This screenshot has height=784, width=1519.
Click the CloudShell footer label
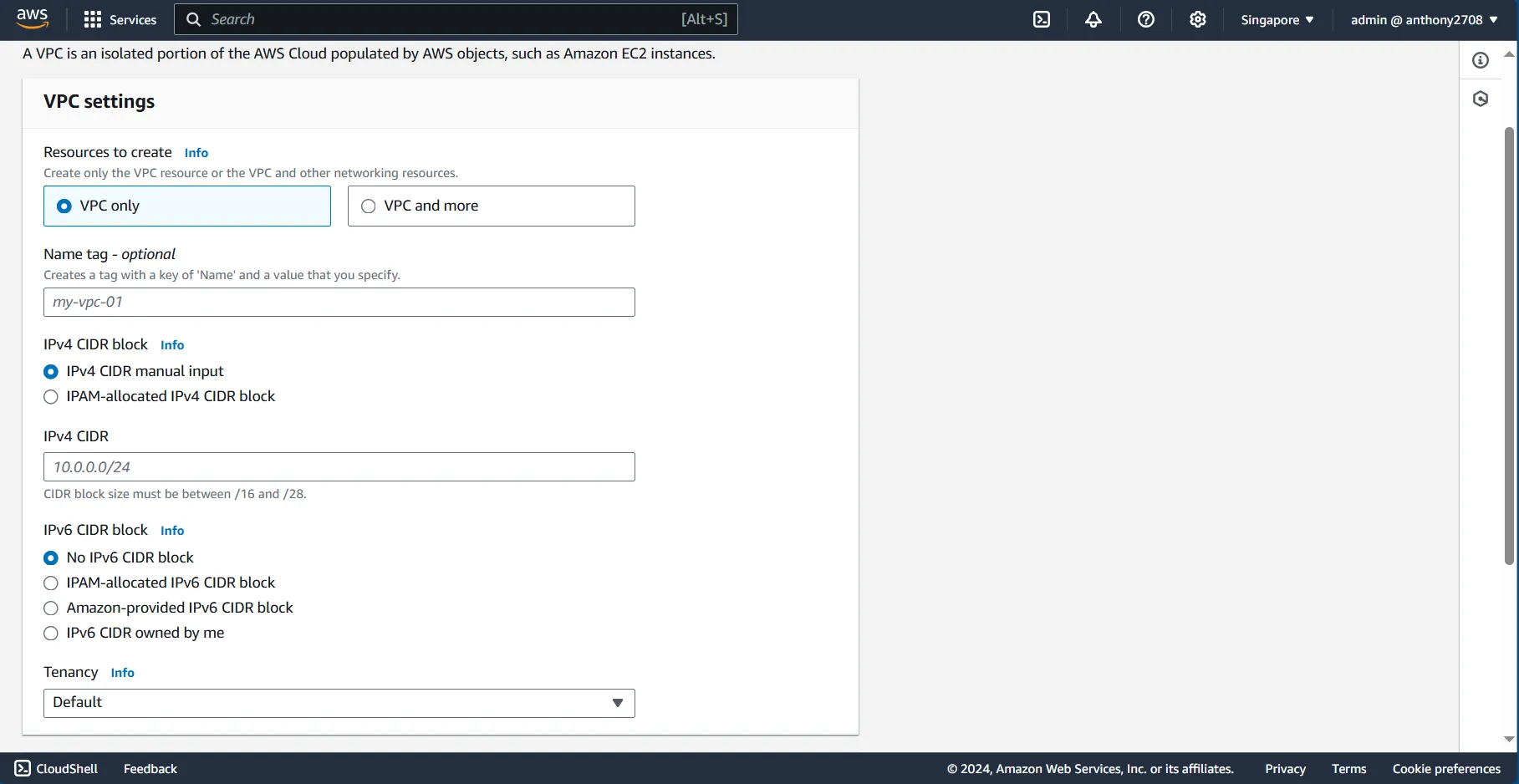pyautogui.click(x=67, y=768)
